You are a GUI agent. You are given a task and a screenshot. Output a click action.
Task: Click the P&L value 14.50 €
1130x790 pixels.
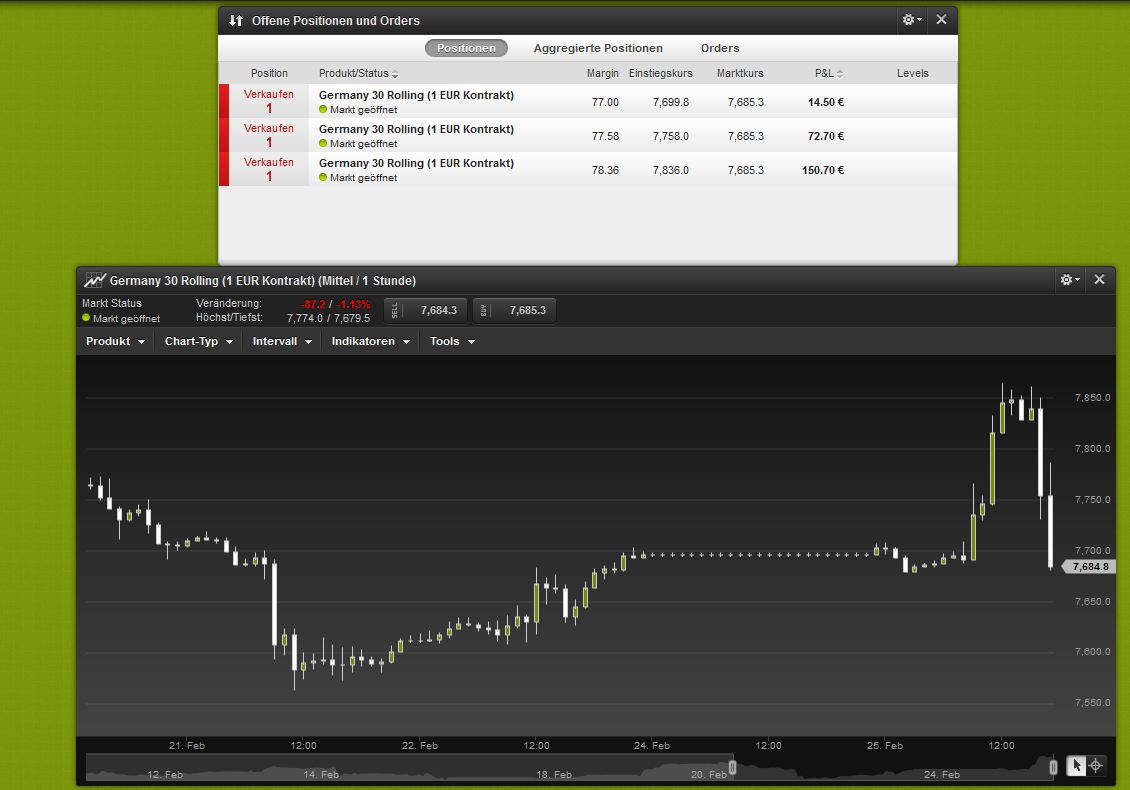click(x=826, y=102)
